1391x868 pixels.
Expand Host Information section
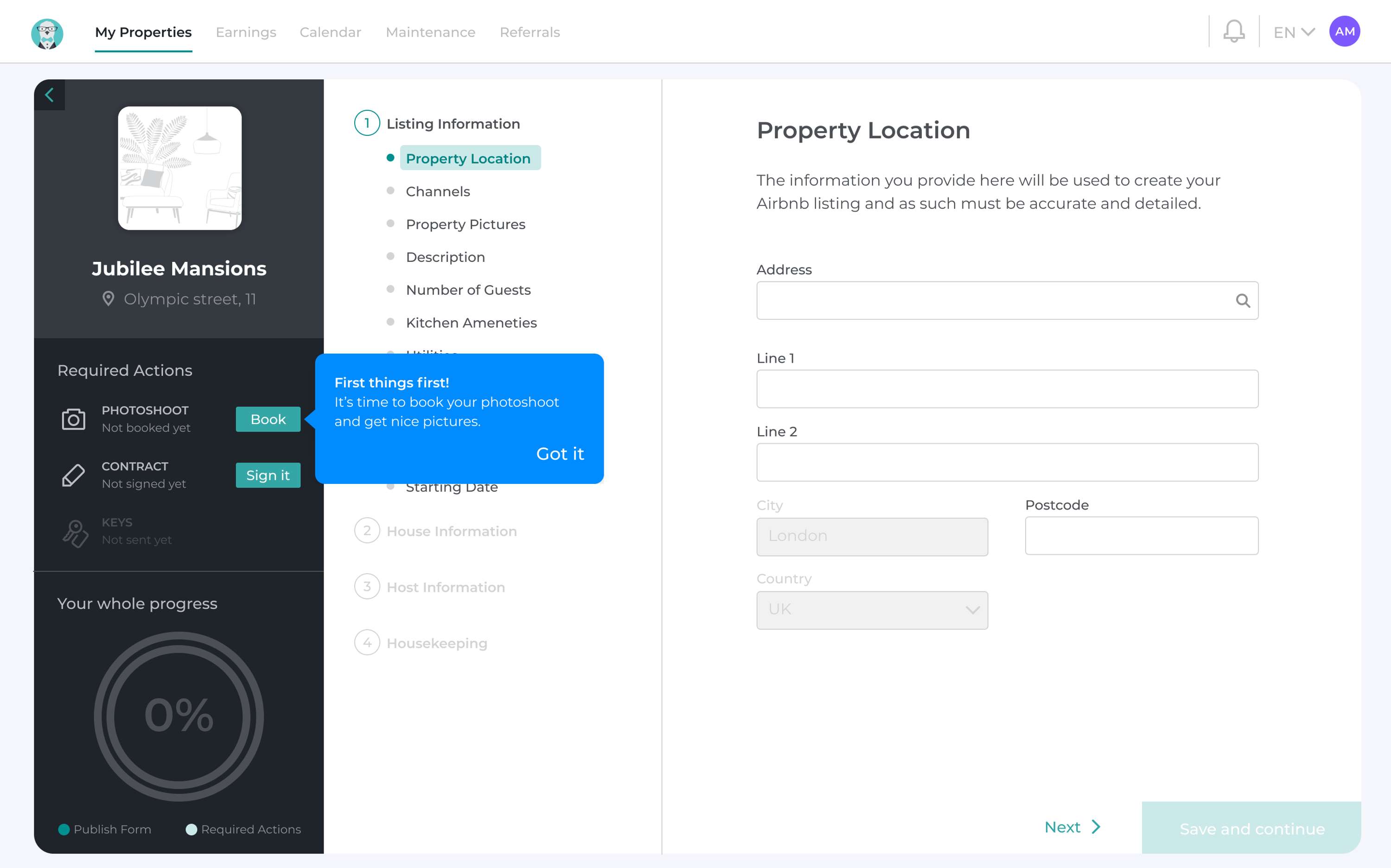tap(446, 587)
